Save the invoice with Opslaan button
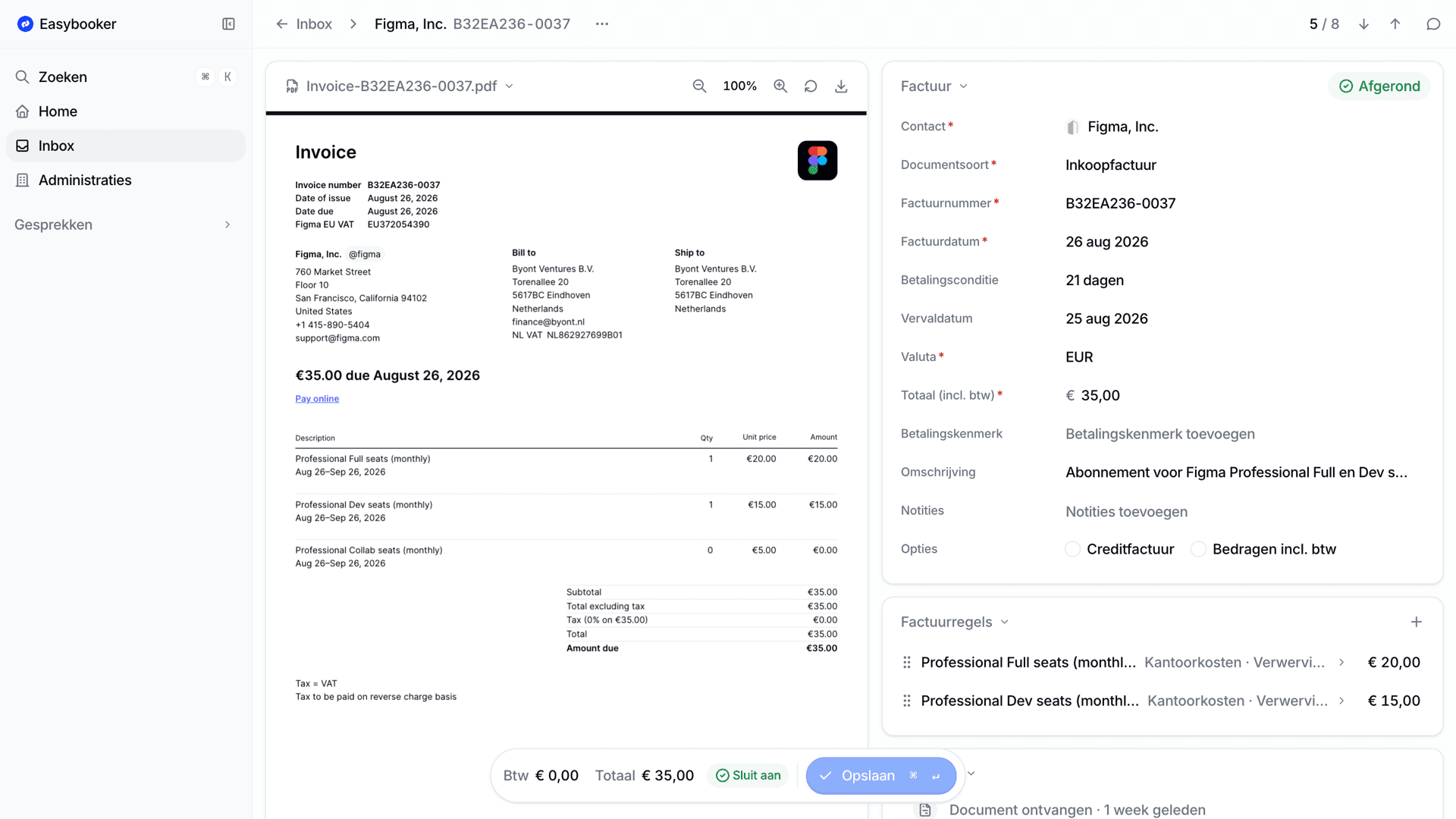The image size is (1456, 819). pyautogui.click(x=880, y=776)
